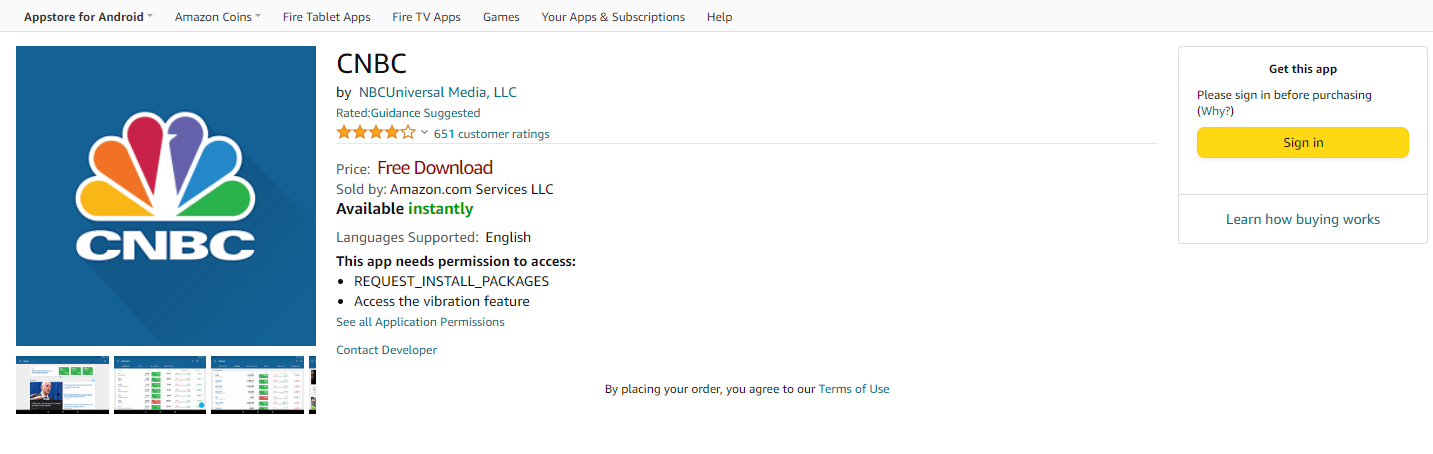Click the star rating icons
1433x454 pixels.
[x=376, y=133]
